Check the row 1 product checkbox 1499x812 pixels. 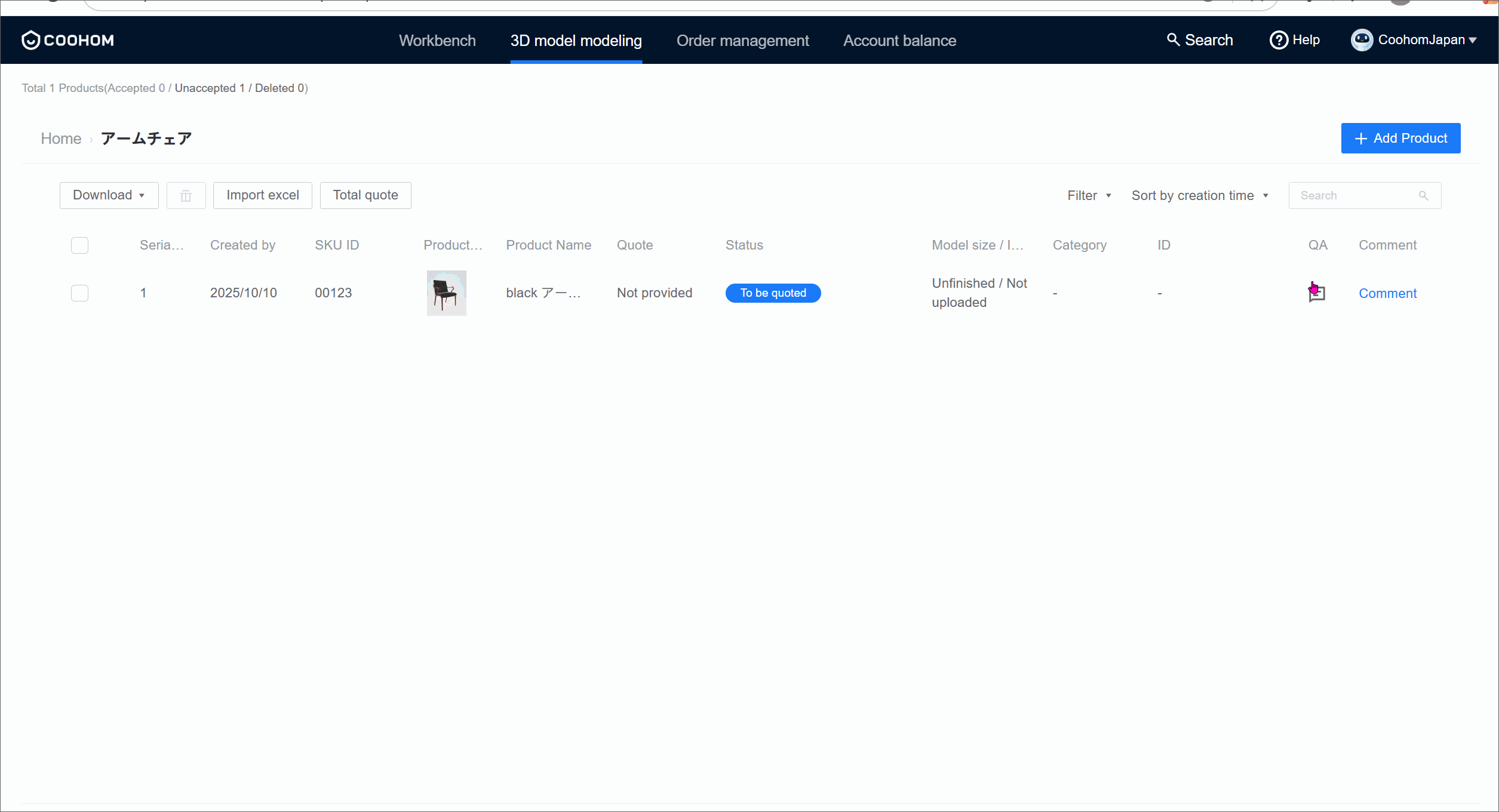tap(79, 293)
